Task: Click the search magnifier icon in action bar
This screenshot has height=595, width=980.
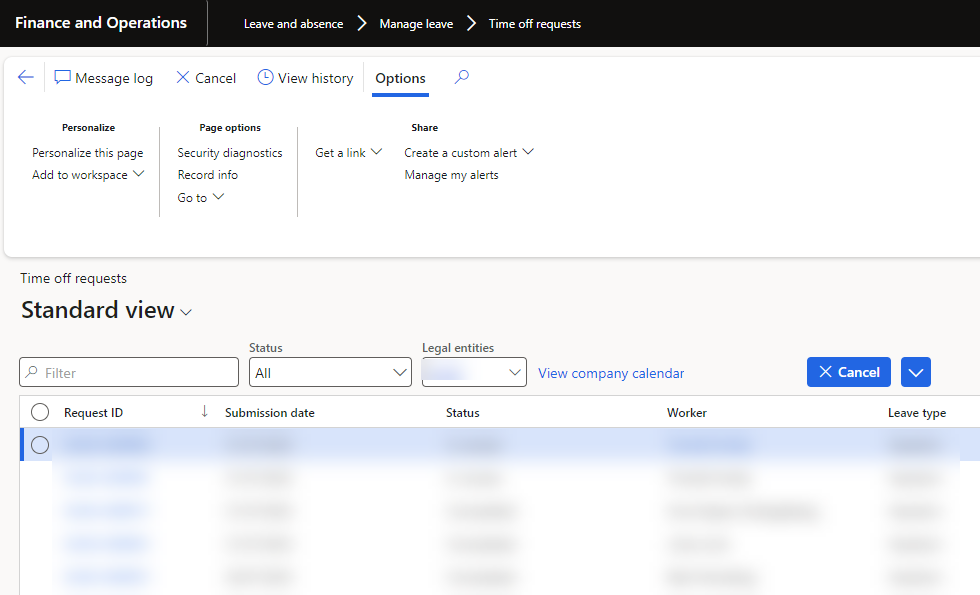Action: pos(461,78)
